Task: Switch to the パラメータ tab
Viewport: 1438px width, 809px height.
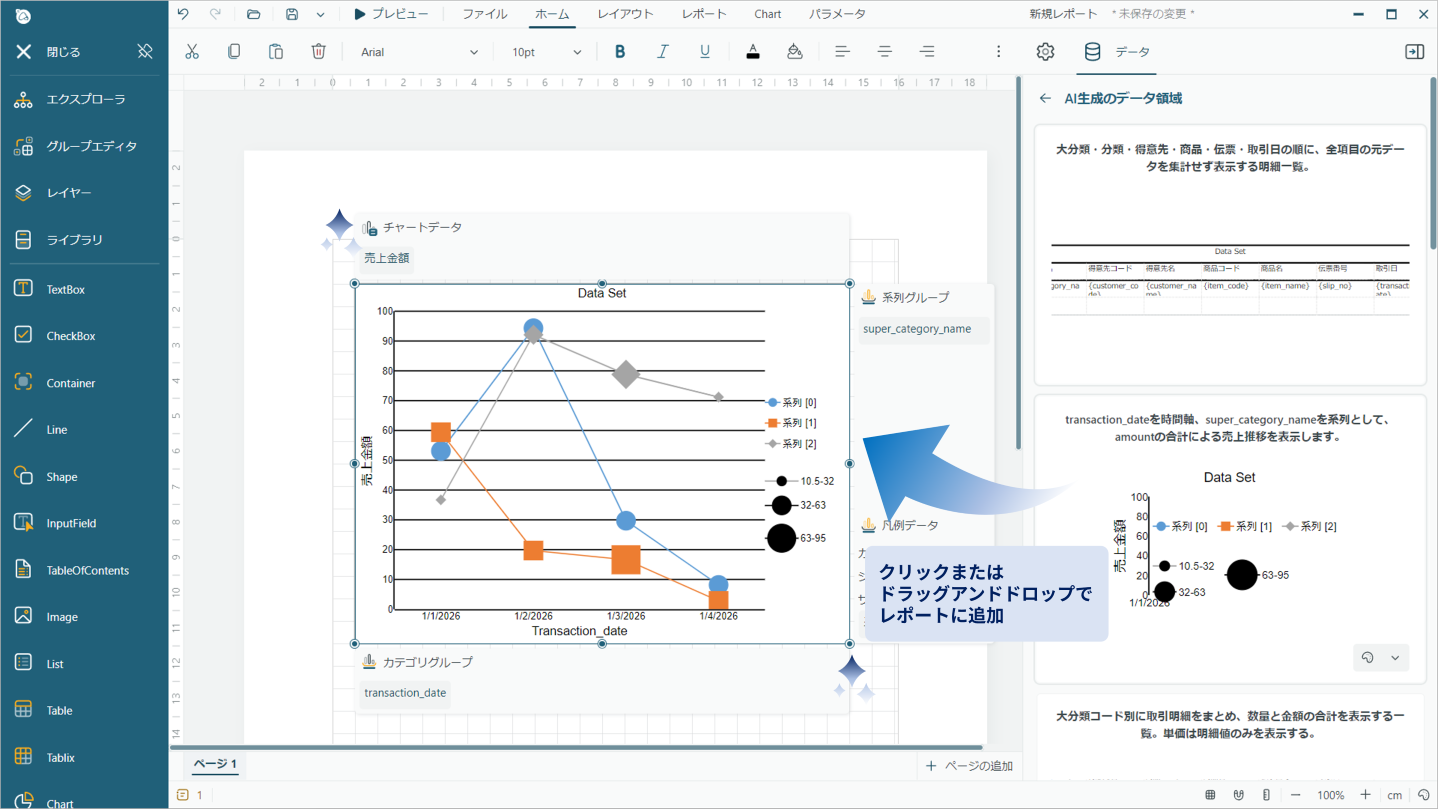Action: click(x=837, y=14)
